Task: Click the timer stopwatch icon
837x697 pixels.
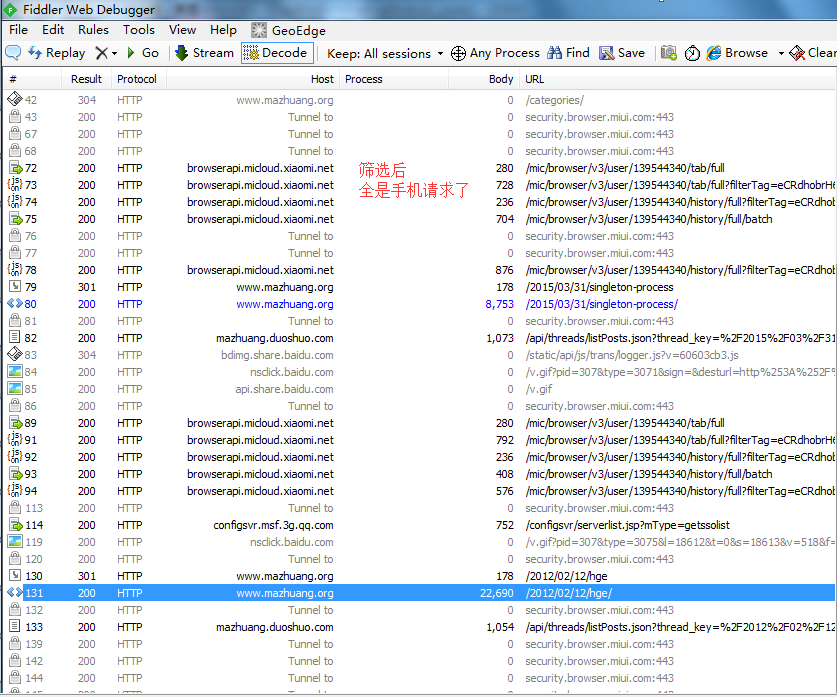Action: (692, 53)
